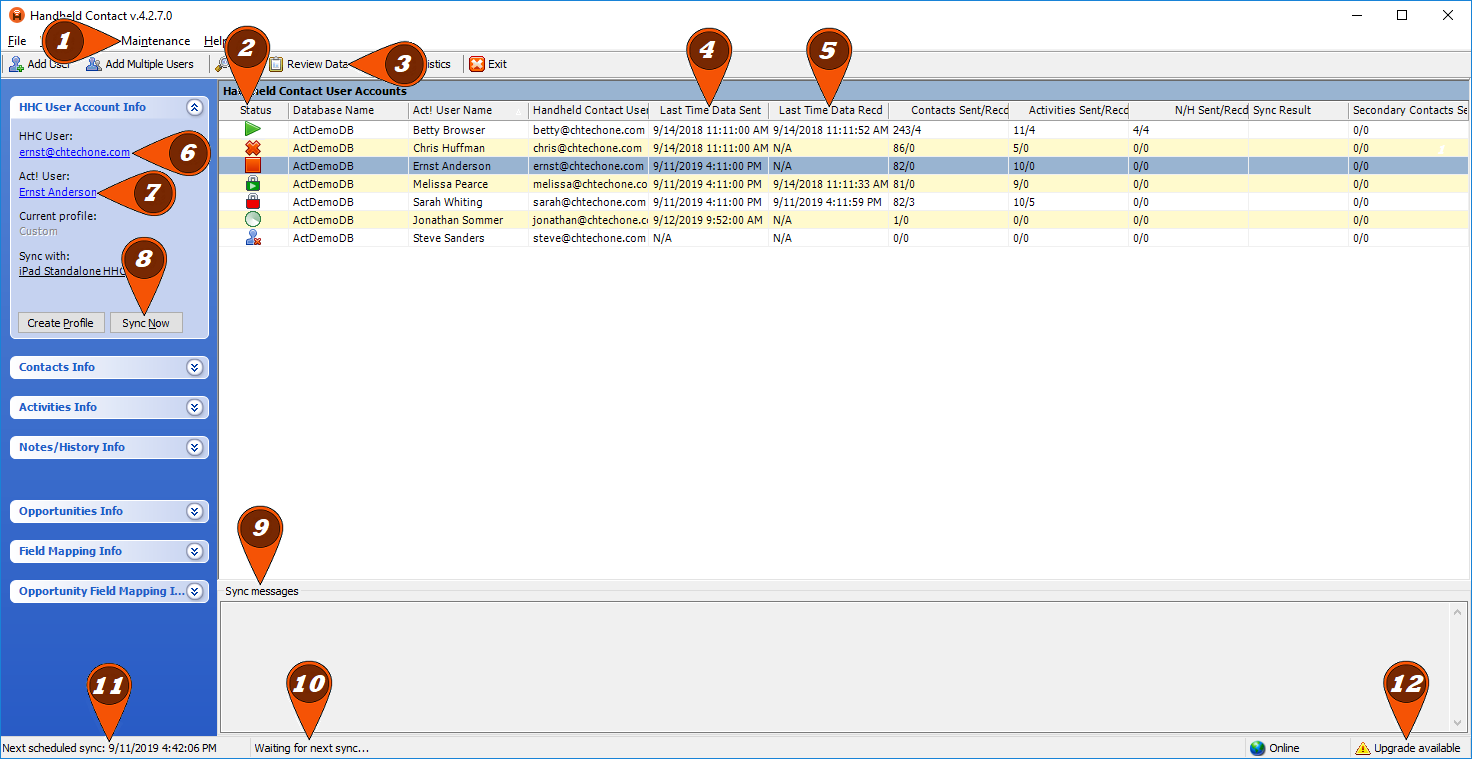Click the red Exit icon

coord(477,64)
